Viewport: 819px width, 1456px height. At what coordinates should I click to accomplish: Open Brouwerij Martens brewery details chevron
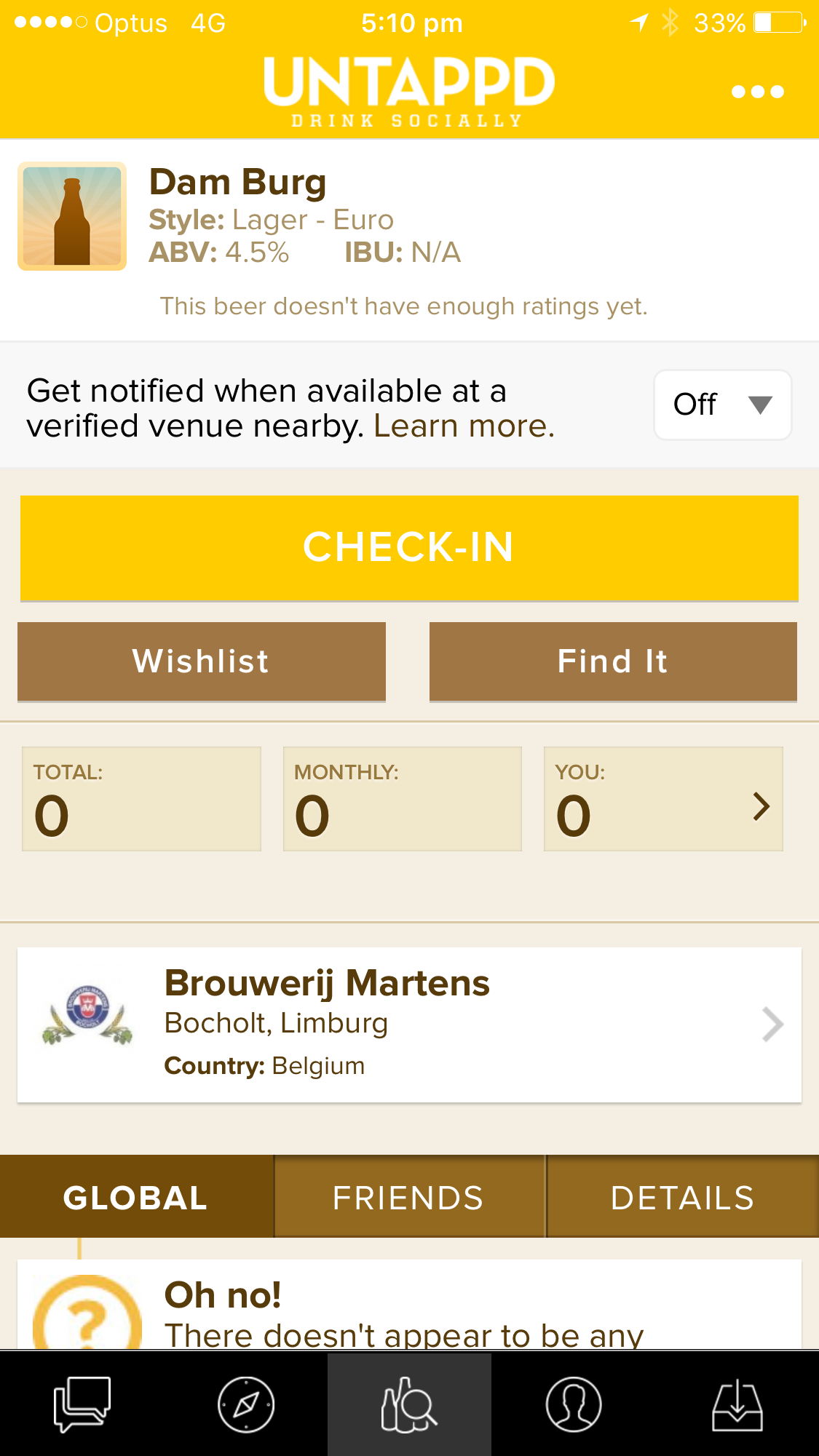click(772, 1025)
